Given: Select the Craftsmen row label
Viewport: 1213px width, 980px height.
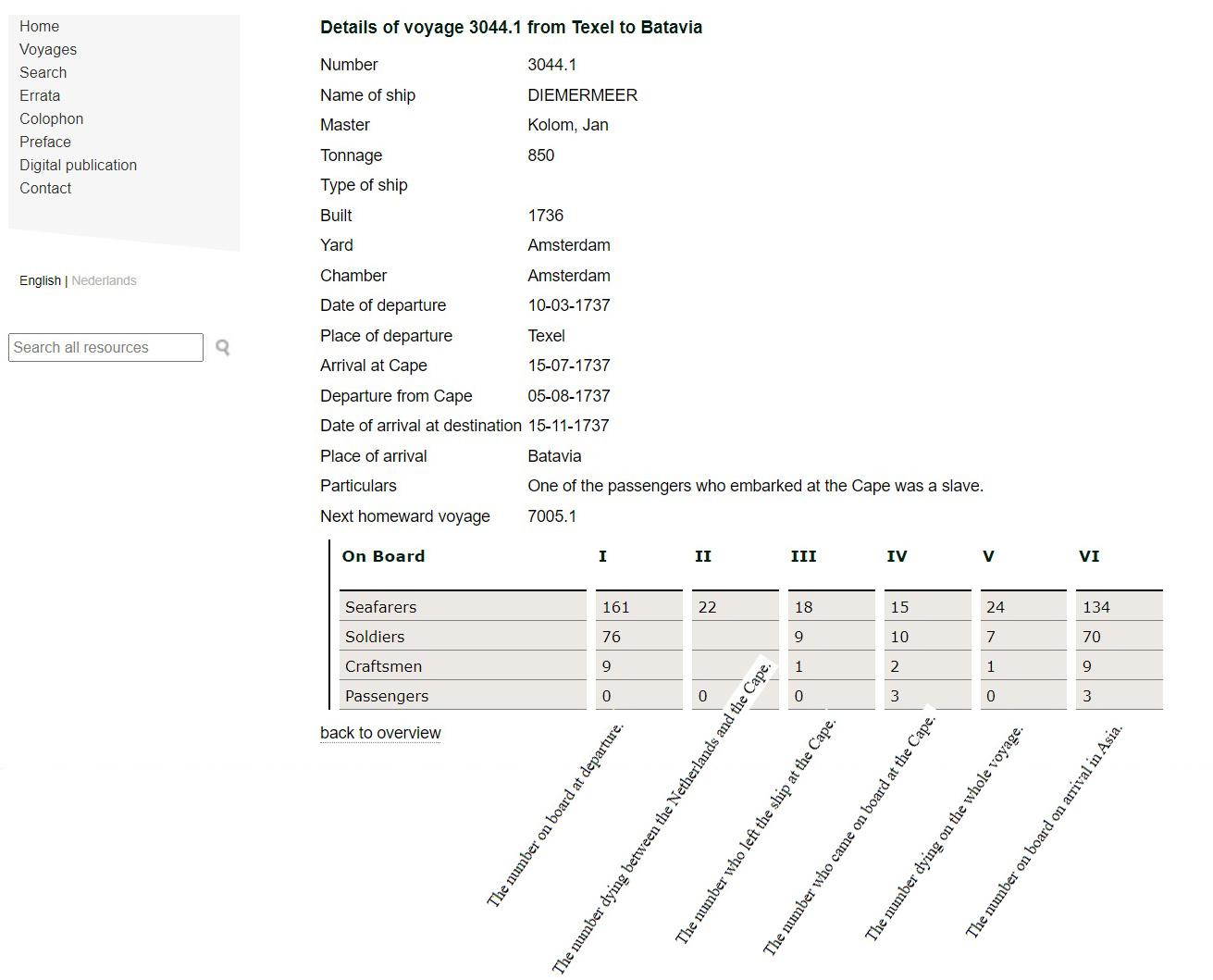Looking at the screenshot, I should point(383,666).
